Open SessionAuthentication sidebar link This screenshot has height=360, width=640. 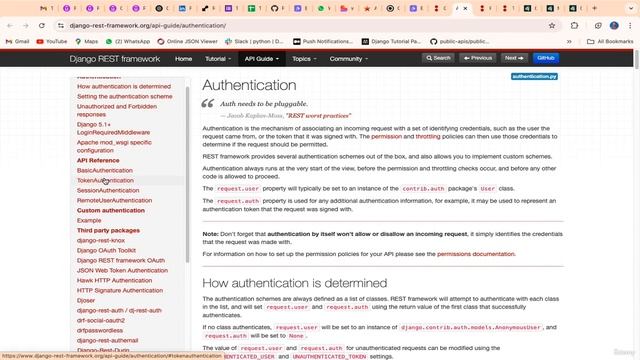pos(108,190)
